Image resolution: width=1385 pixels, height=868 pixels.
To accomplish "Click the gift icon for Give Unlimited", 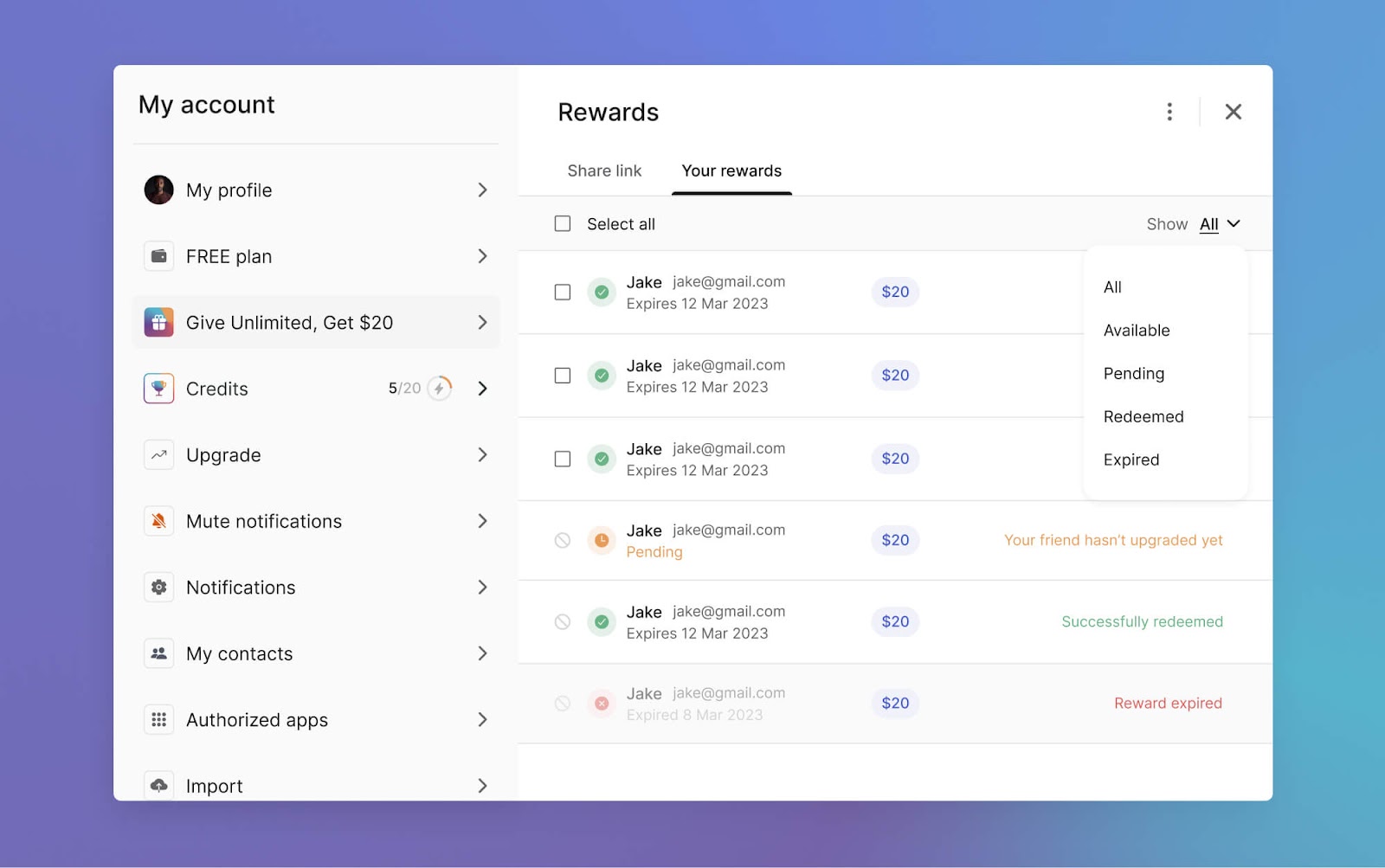I will [x=158, y=322].
